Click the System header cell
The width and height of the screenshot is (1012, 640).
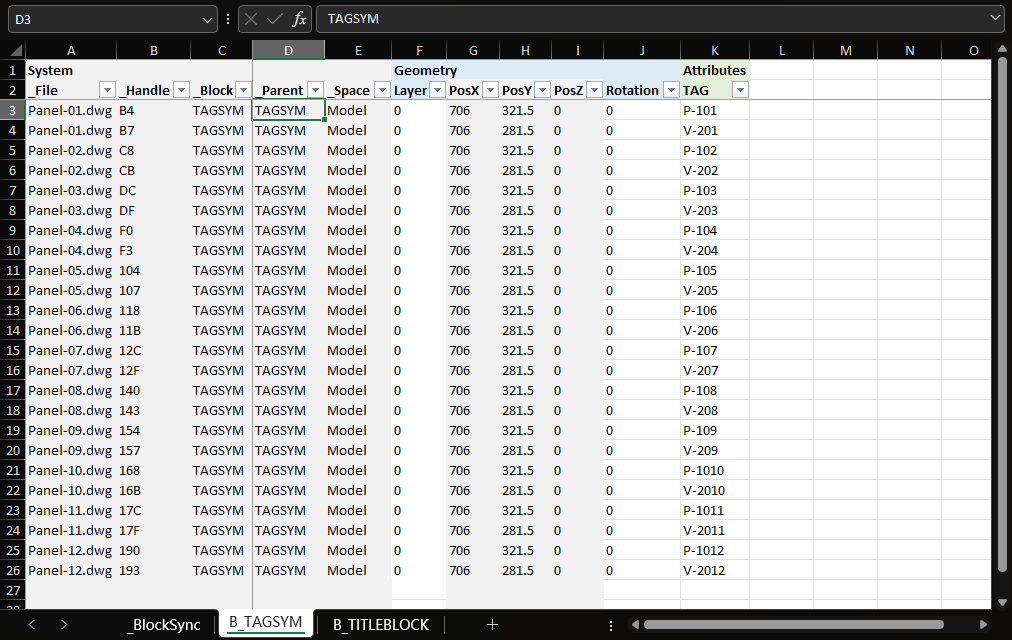click(71, 70)
